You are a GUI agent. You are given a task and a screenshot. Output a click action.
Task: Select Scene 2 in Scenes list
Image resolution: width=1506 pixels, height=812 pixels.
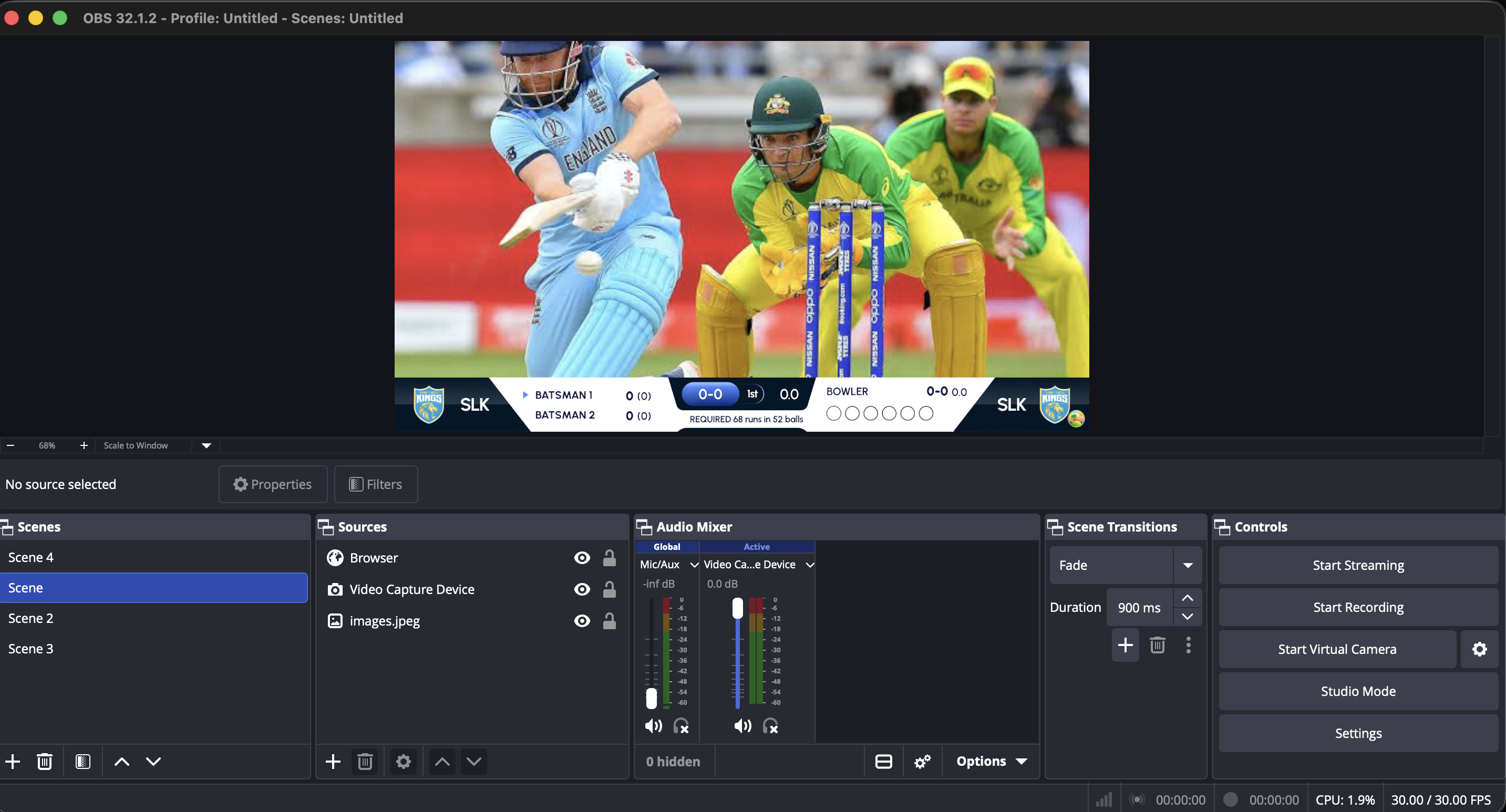point(154,618)
